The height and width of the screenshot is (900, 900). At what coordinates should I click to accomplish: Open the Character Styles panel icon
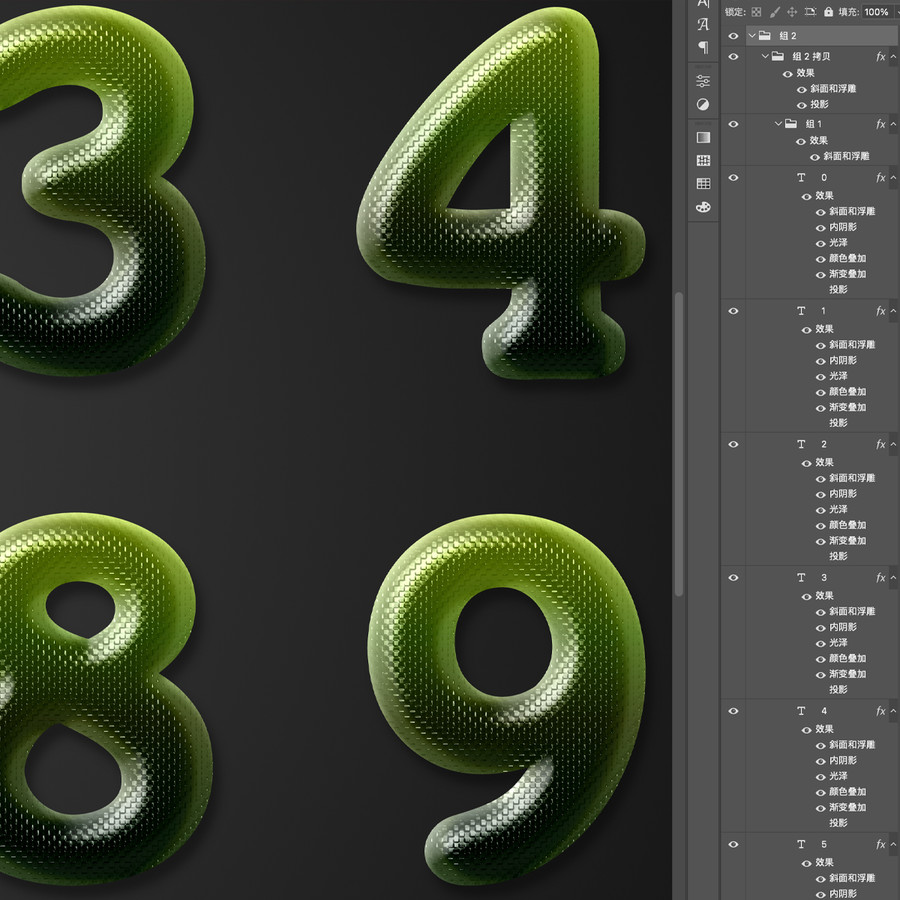point(703,25)
